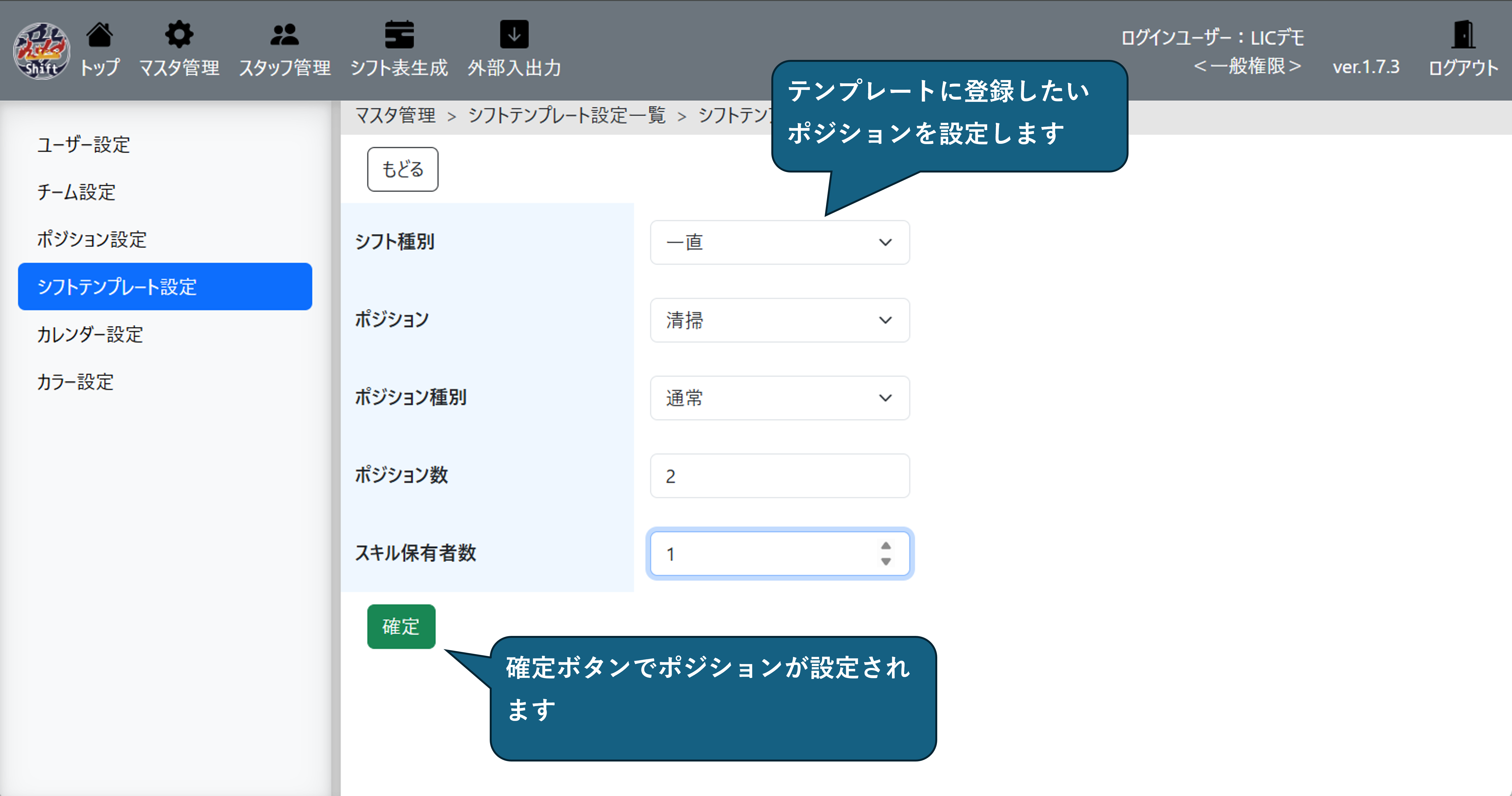The height and width of the screenshot is (796, 1512).
Task: Open カレンダー設定 from sidebar
Action: point(90,335)
